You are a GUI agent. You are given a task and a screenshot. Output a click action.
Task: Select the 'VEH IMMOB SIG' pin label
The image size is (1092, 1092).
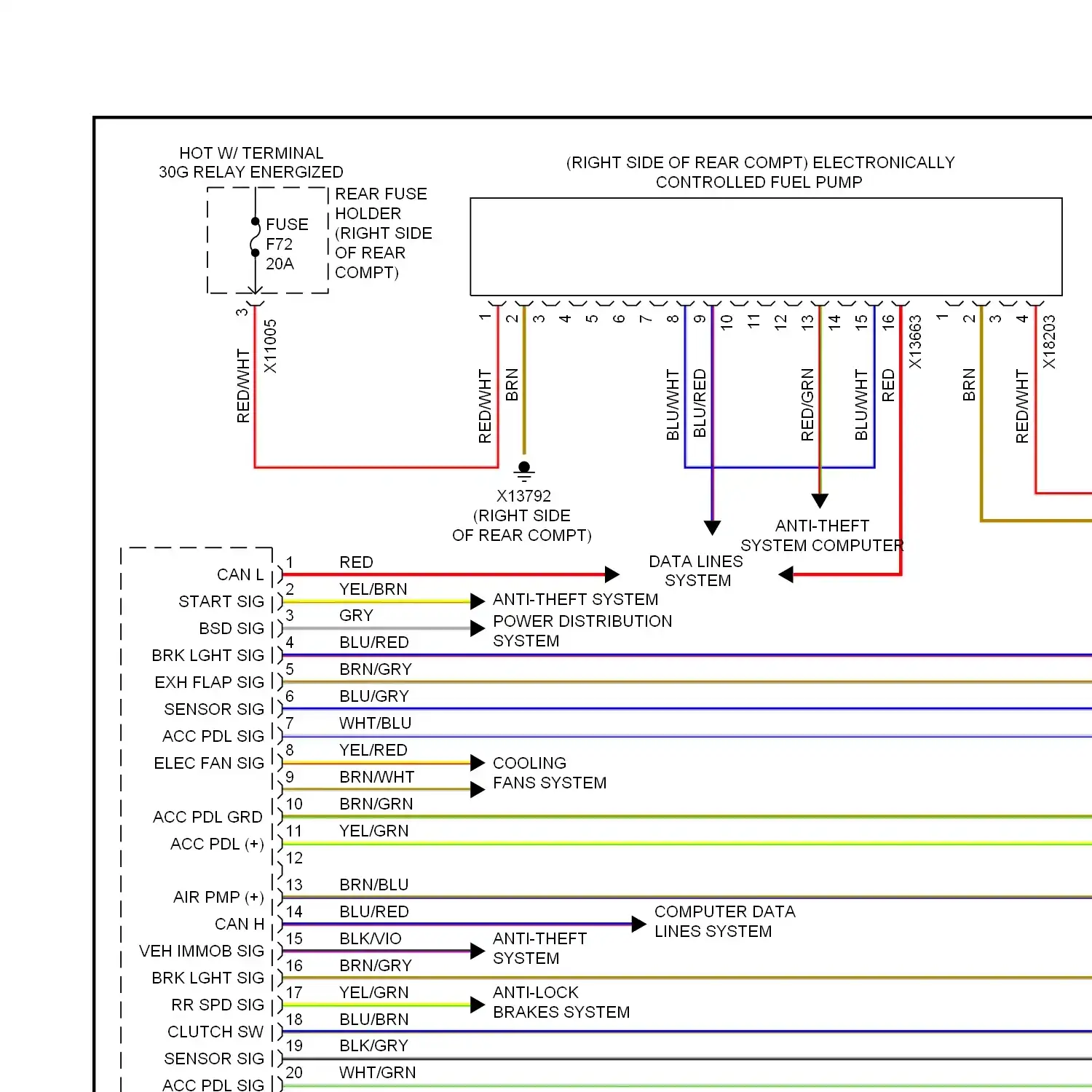click(x=202, y=951)
